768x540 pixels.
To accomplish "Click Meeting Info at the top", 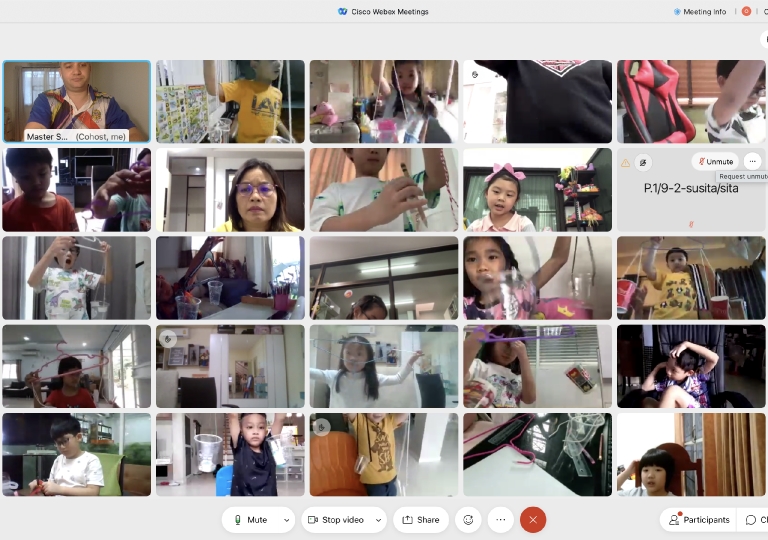I will click(x=700, y=12).
